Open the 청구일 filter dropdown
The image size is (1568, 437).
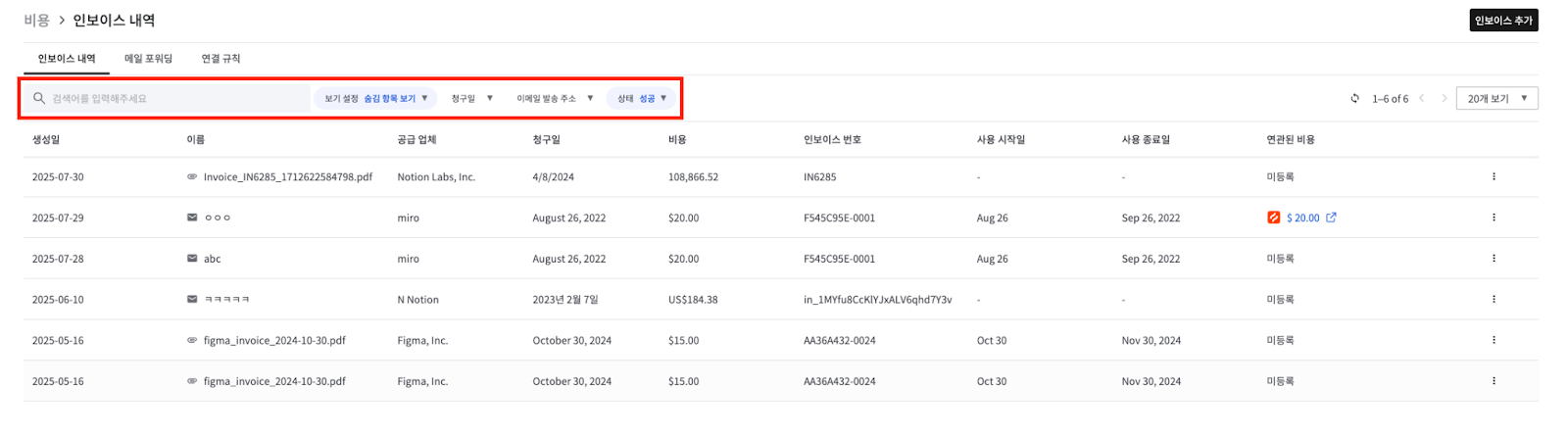[x=471, y=98]
